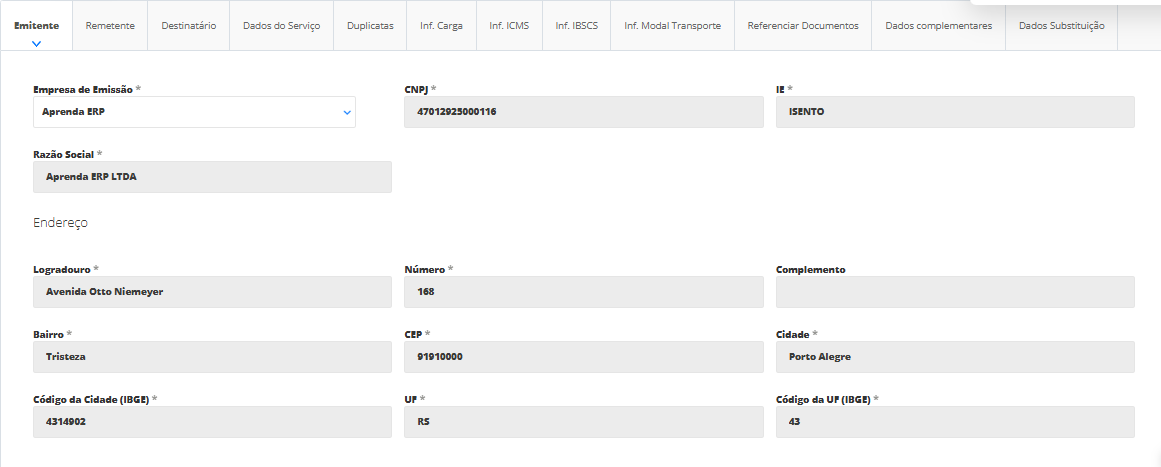
Task: Click the Cidade field with Porto Alegre
Action: [x=955, y=357]
